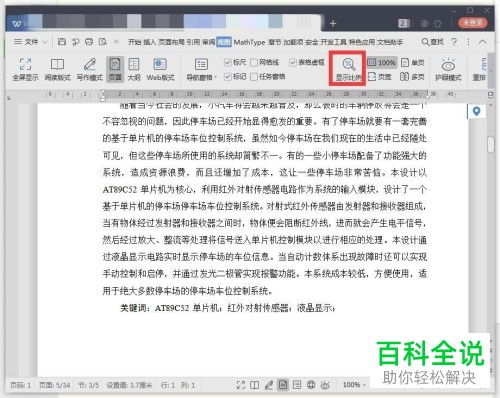Screen dimensions: 500x398
Task: Click status bar web layout globe icon
Action: tap(311, 385)
